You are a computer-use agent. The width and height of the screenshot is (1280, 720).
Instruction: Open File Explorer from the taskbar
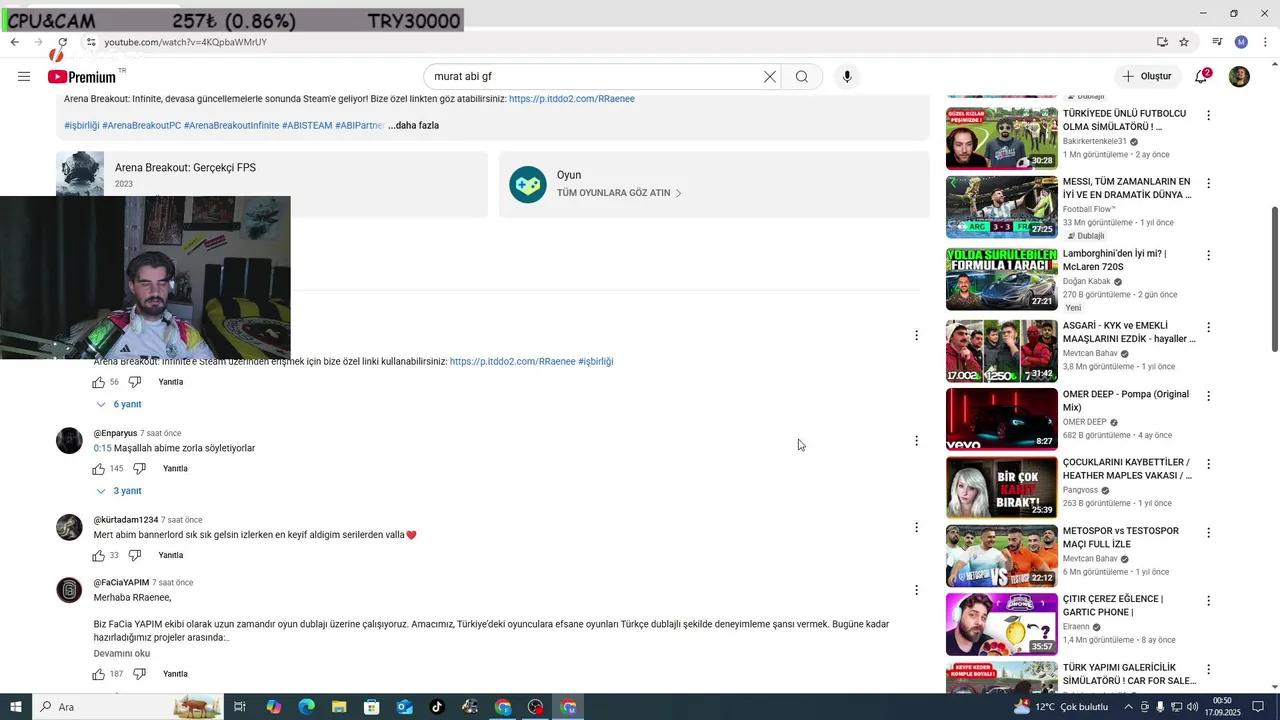339,707
